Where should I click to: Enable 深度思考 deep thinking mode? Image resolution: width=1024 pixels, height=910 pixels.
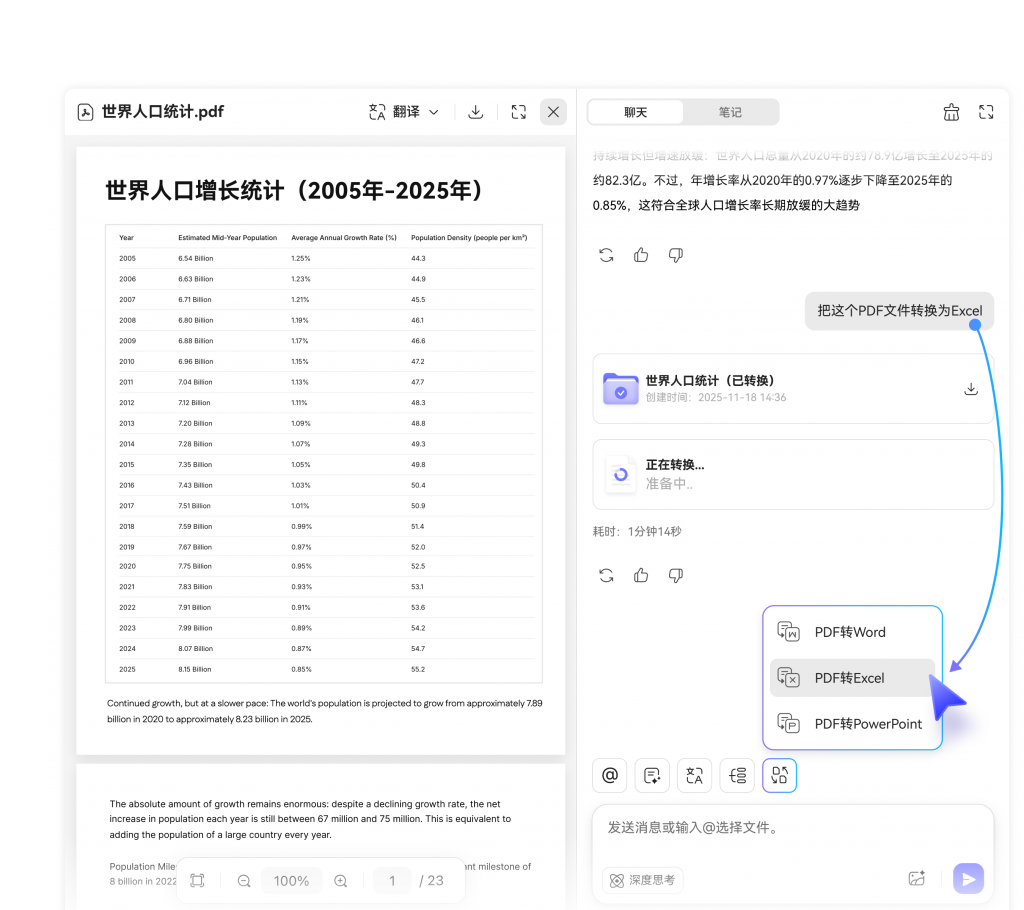[642, 880]
